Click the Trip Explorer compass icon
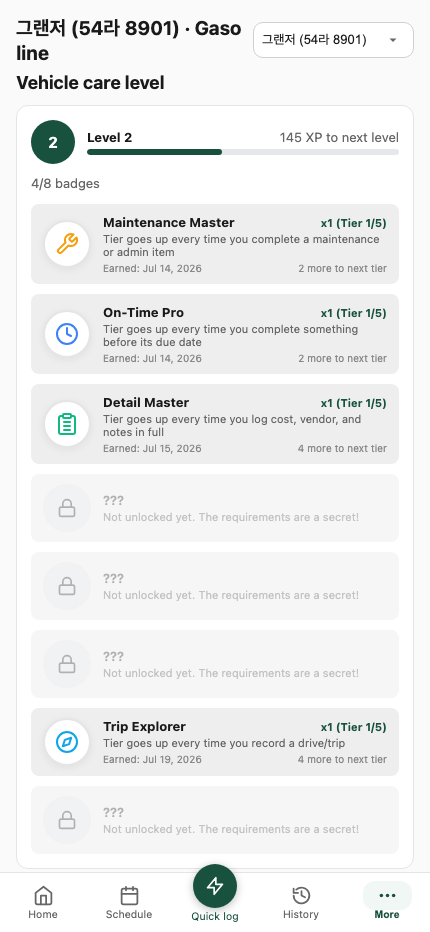 tap(67, 742)
